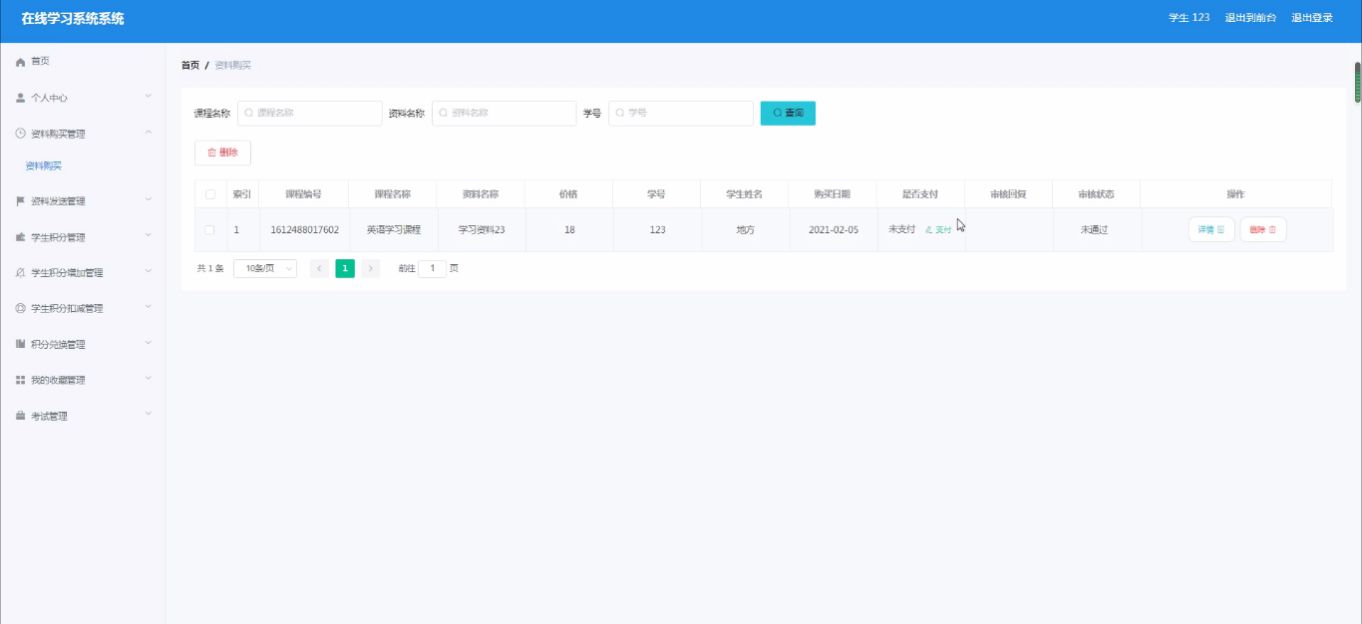Expand the 学生积分增加管理 chevron
The image size is (1362, 624).
pyautogui.click(x=148, y=271)
